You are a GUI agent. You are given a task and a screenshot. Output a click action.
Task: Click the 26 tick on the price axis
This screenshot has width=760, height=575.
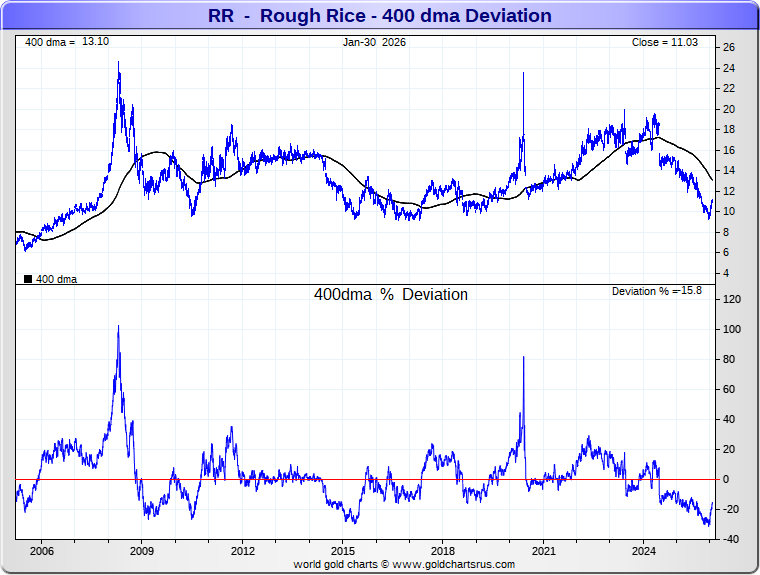(x=729, y=47)
